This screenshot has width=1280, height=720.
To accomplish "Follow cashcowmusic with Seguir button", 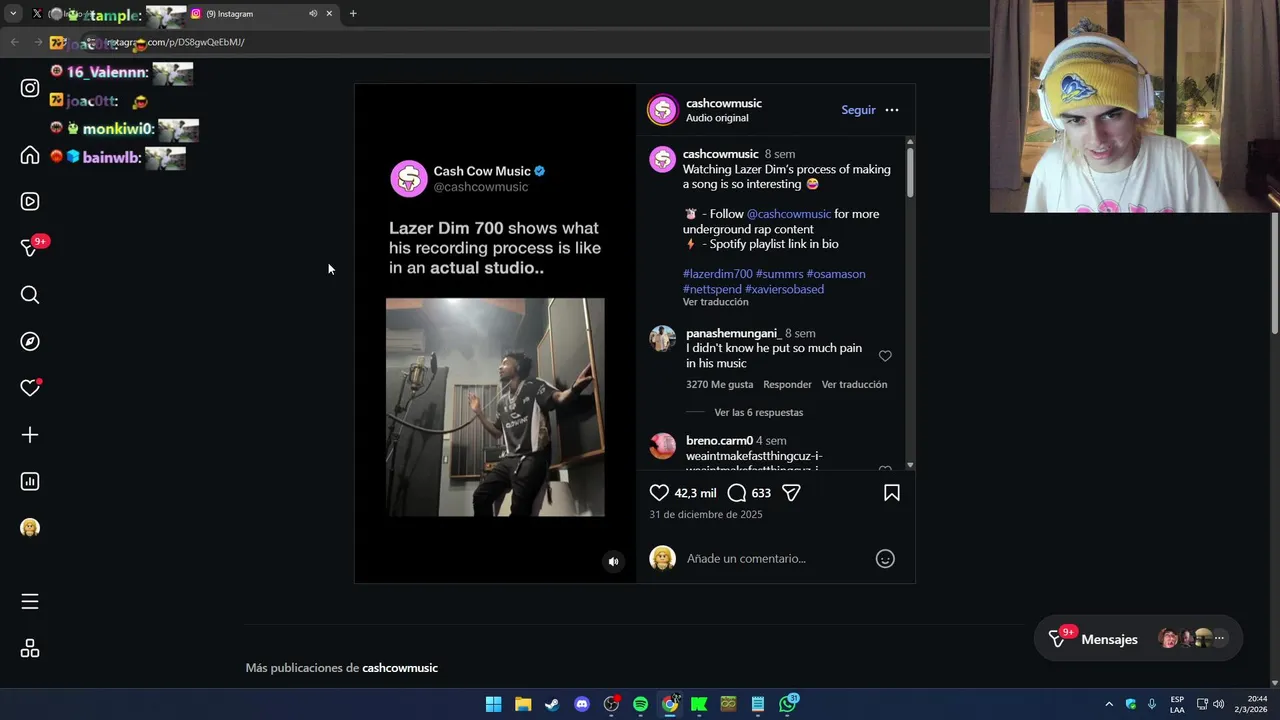I will coord(858,110).
